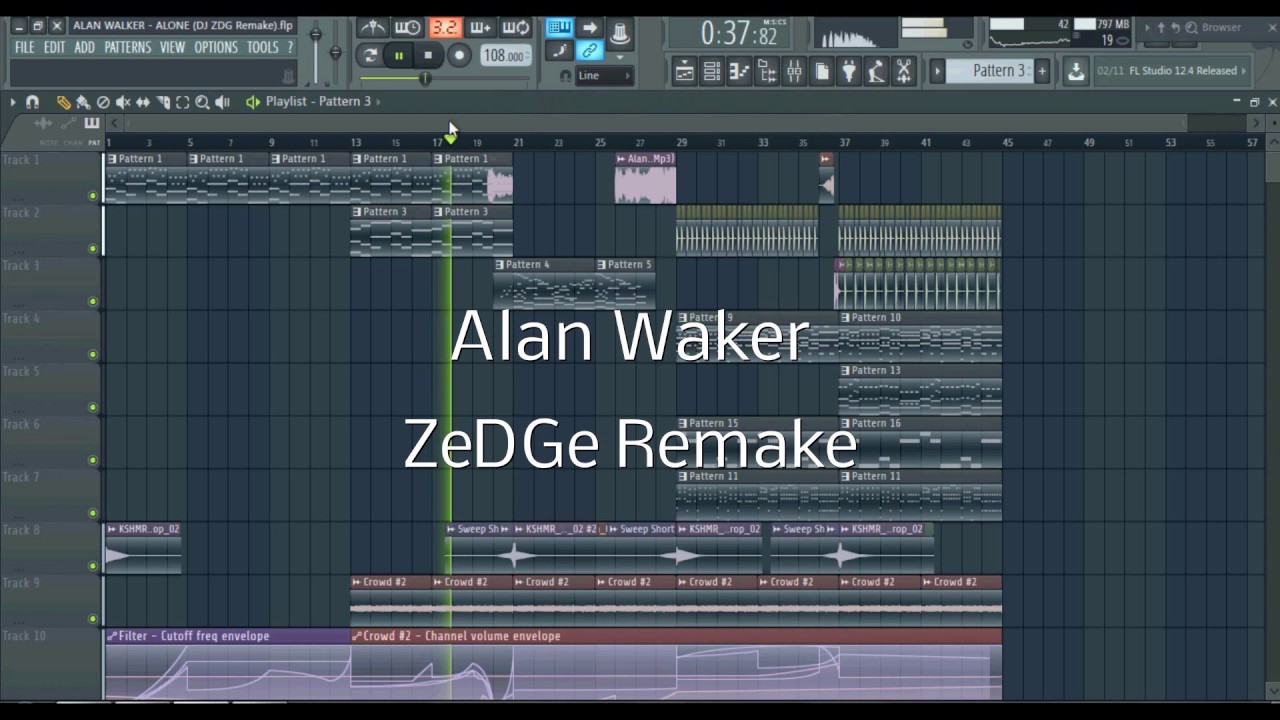Open the project picker icon

822,71
